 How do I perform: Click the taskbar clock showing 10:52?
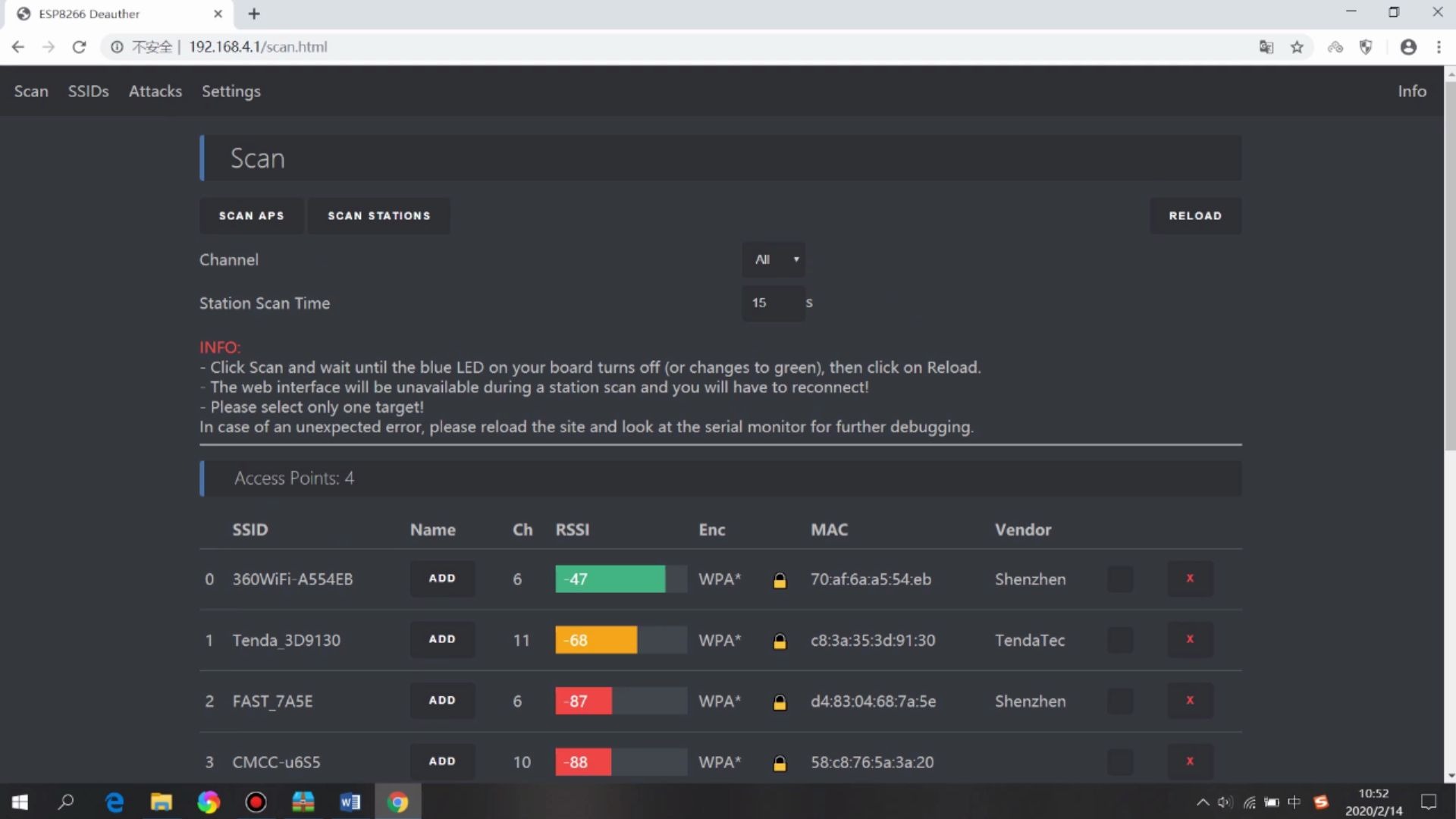click(x=1373, y=802)
